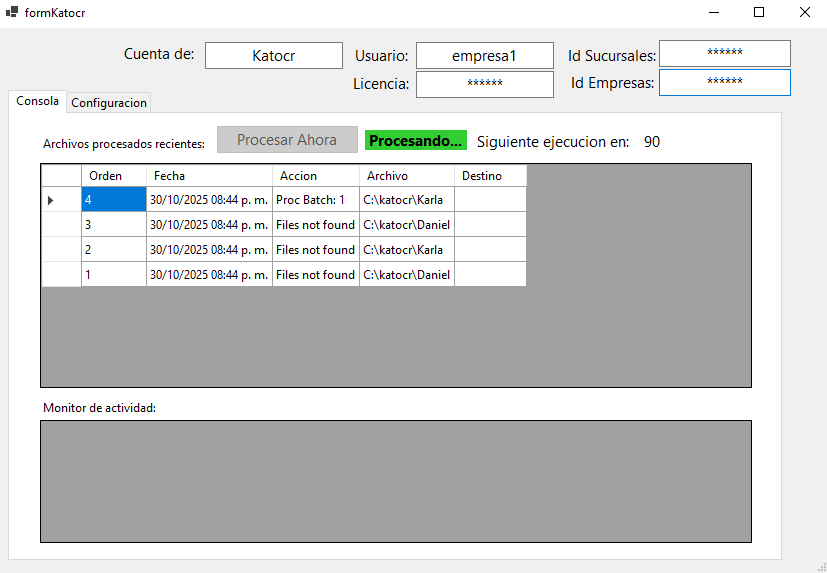Viewport: 827px width, 573px height.
Task: Sort by the Orden column header
Action: pos(113,176)
